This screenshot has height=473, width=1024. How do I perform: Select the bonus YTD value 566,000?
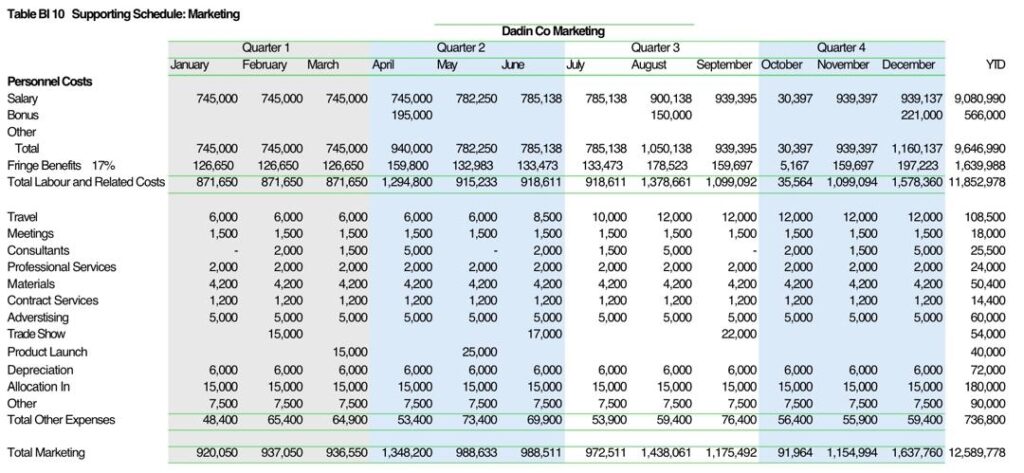pyautogui.click(x=985, y=115)
